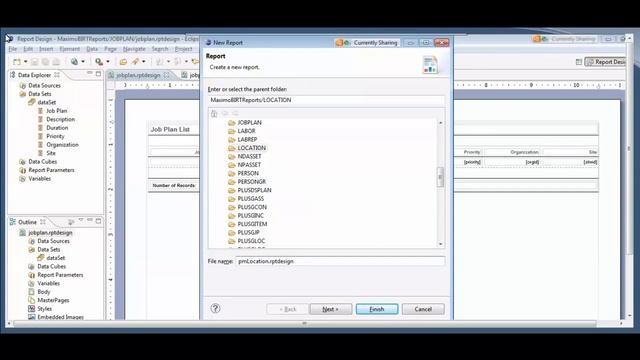Edit the File name field pmLocation.rptdesign
This screenshot has height=360, width=640.
click(x=340, y=261)
